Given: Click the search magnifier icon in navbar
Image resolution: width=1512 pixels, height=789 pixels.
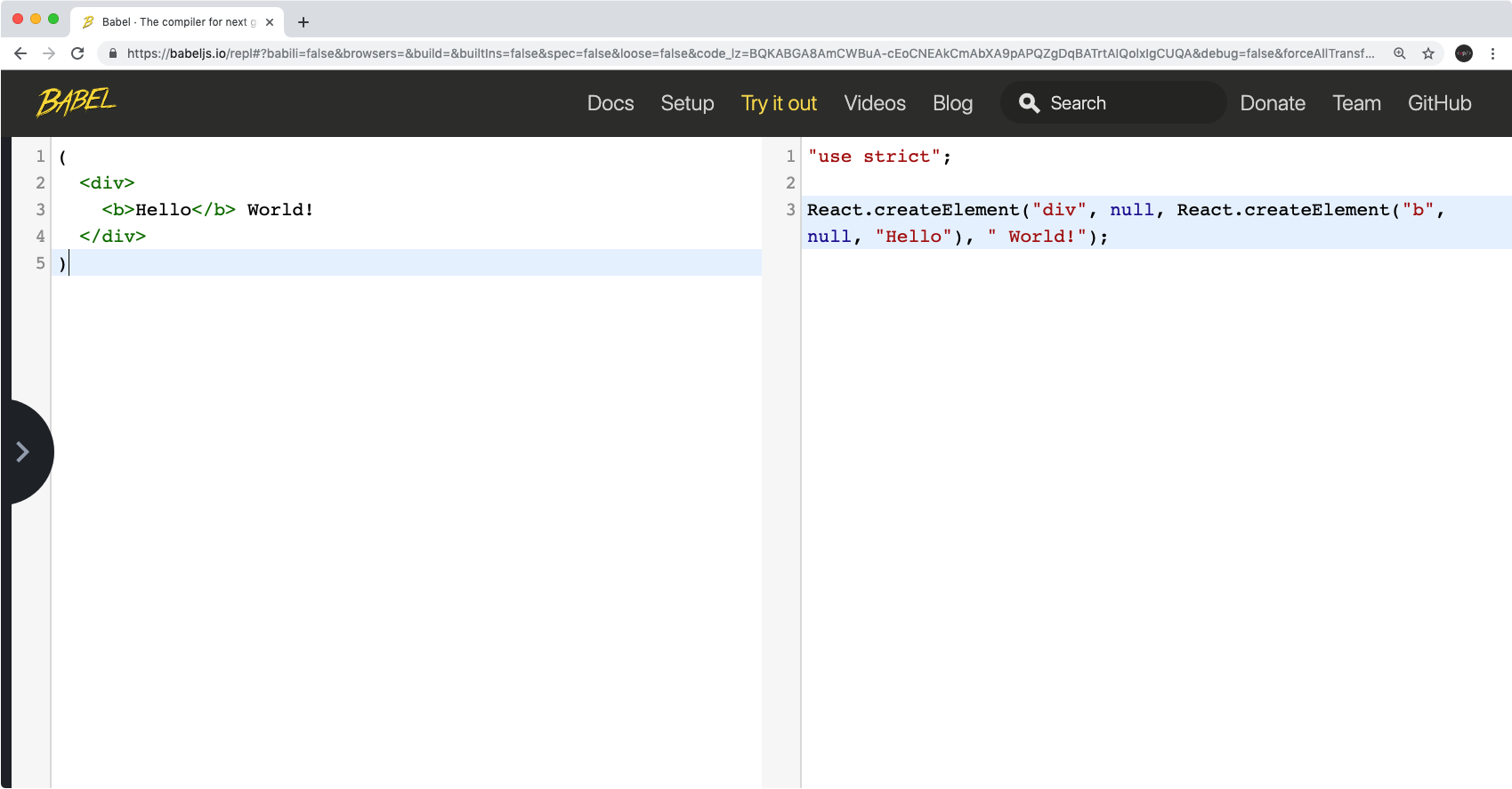Looking at the screenshot, I should 1030,103.
